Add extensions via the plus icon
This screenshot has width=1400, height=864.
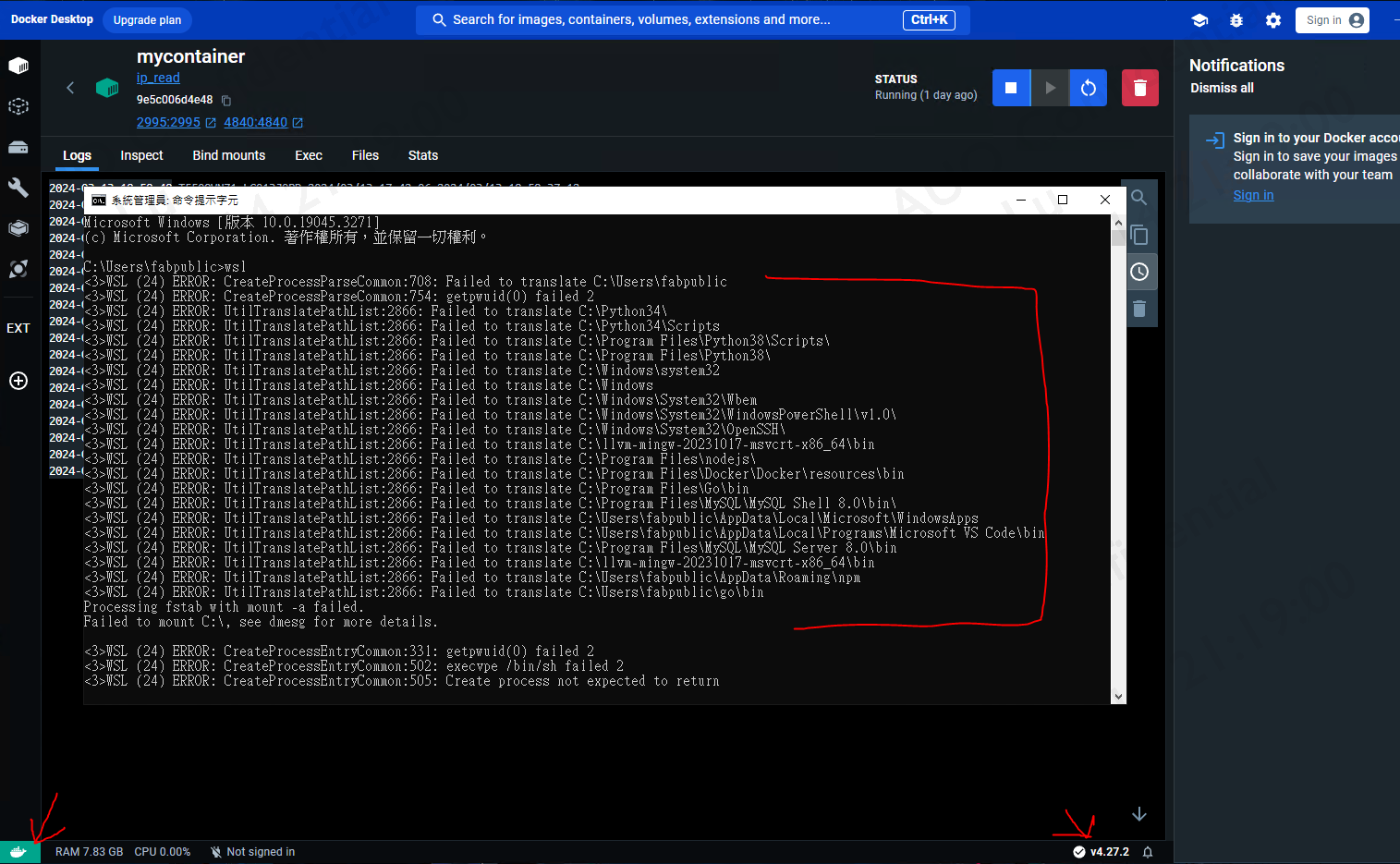click(x=18, y=381)
